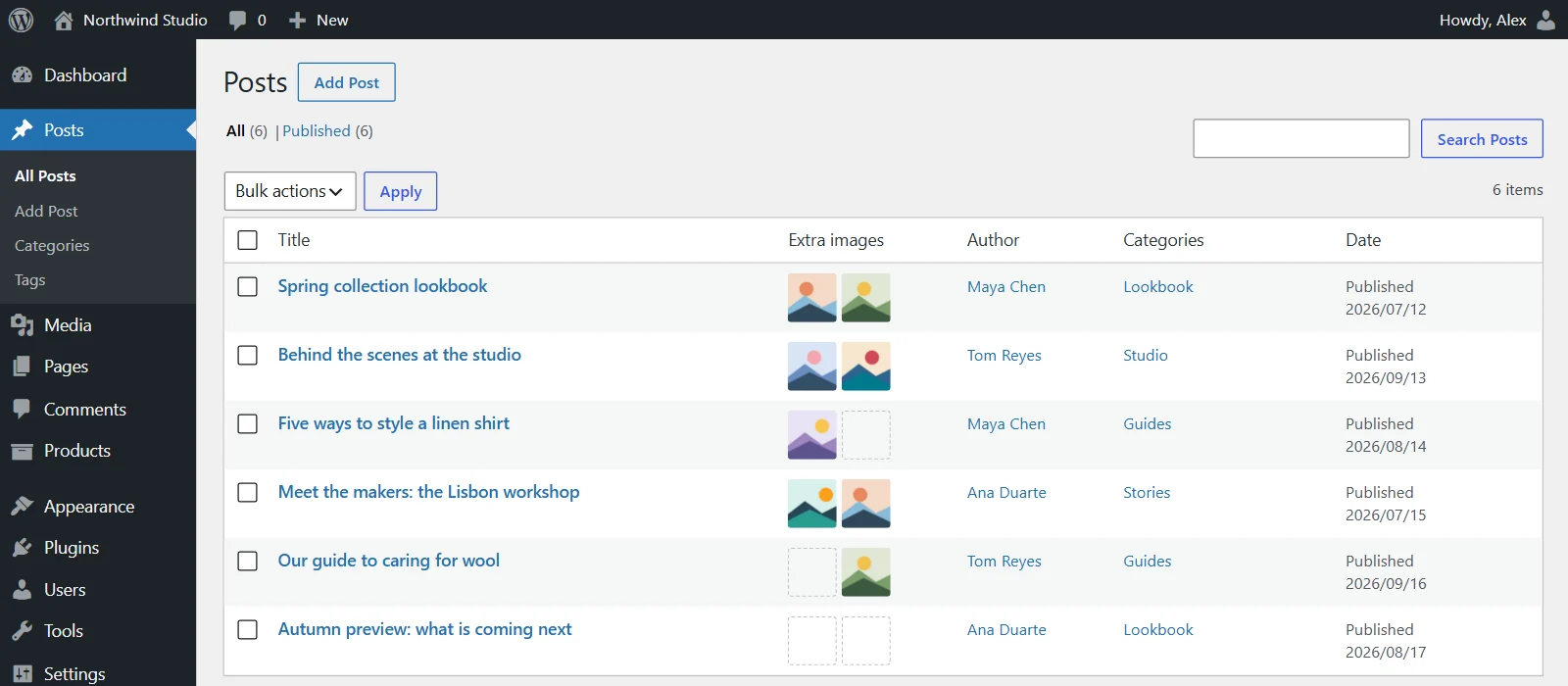The width and height of the screenshot is (1568, 686).
Task: Open Five ways to style a linen shirt
Action: (393, 423)
